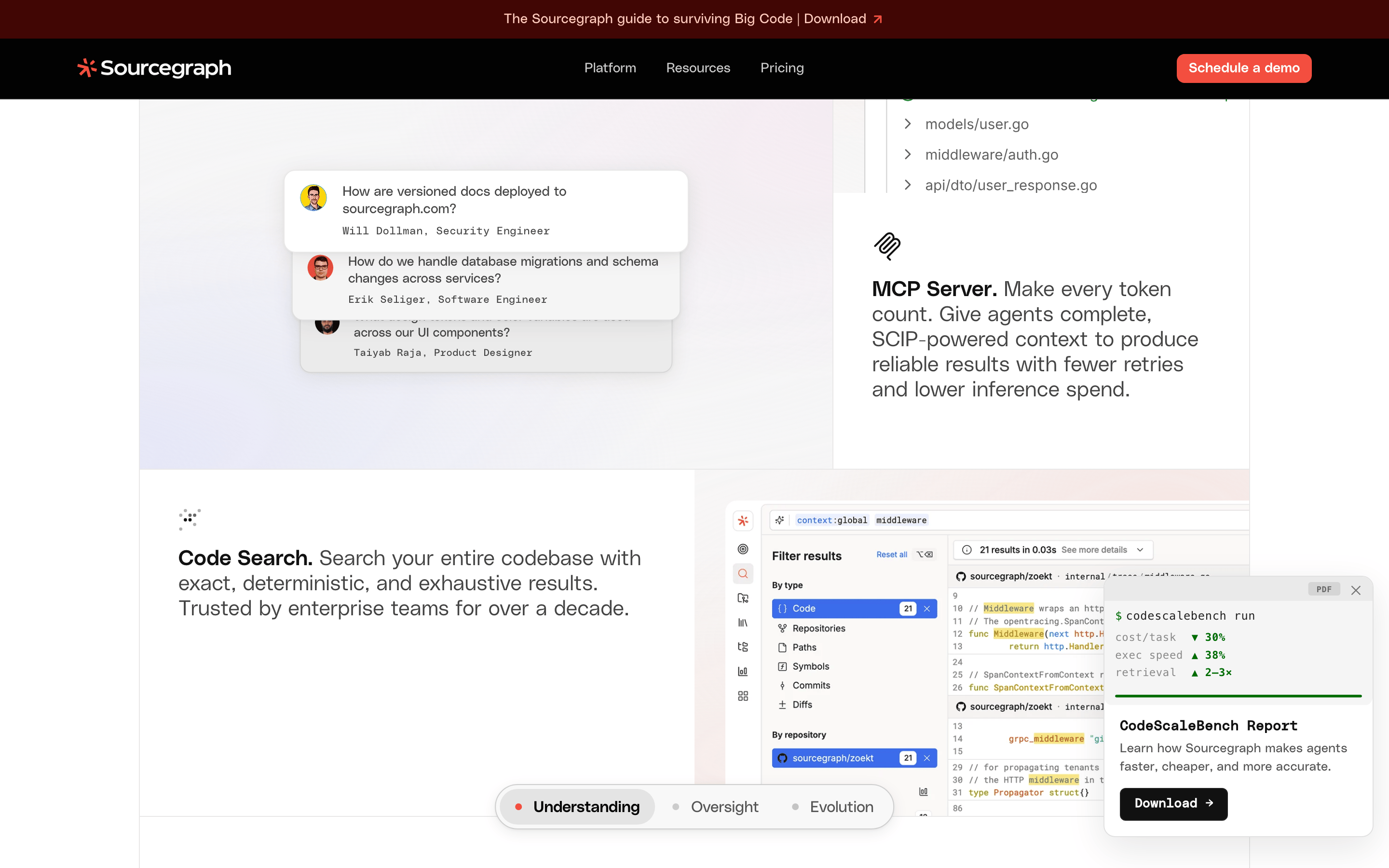The width and height of the screenshot is (1389, 868).
Task: Switch to the Evolution tab
Action: pos(832,807)
